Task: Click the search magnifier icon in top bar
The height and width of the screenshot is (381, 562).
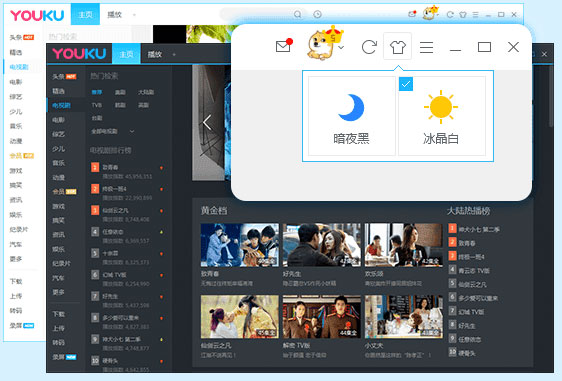Action: pos(297,14)
